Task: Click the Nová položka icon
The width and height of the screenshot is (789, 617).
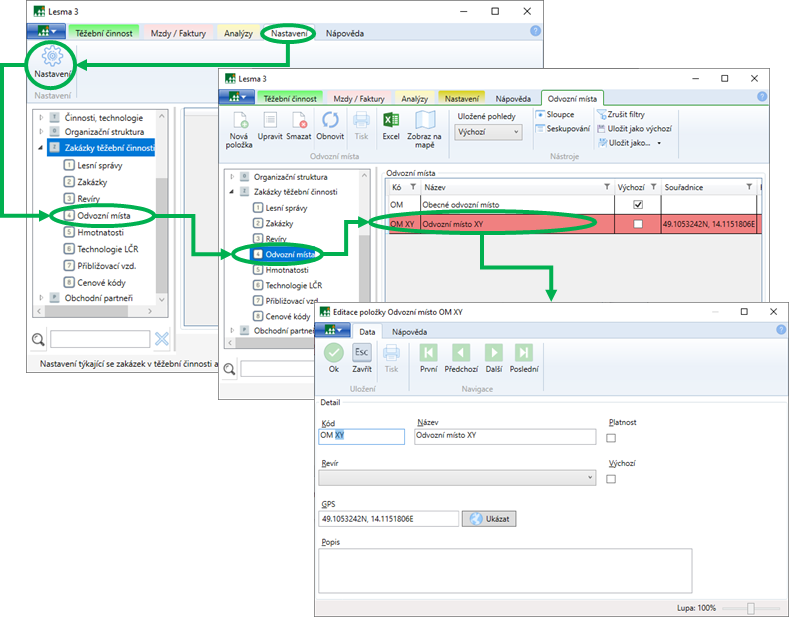Action: click(x=239, y=121)
